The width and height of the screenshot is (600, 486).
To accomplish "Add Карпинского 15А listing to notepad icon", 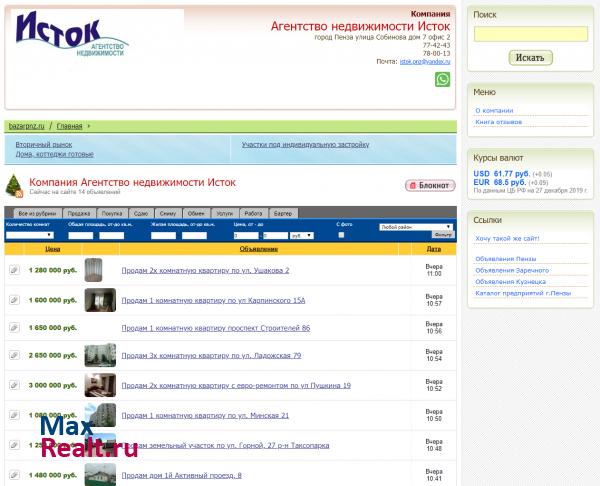I will 14,300.
